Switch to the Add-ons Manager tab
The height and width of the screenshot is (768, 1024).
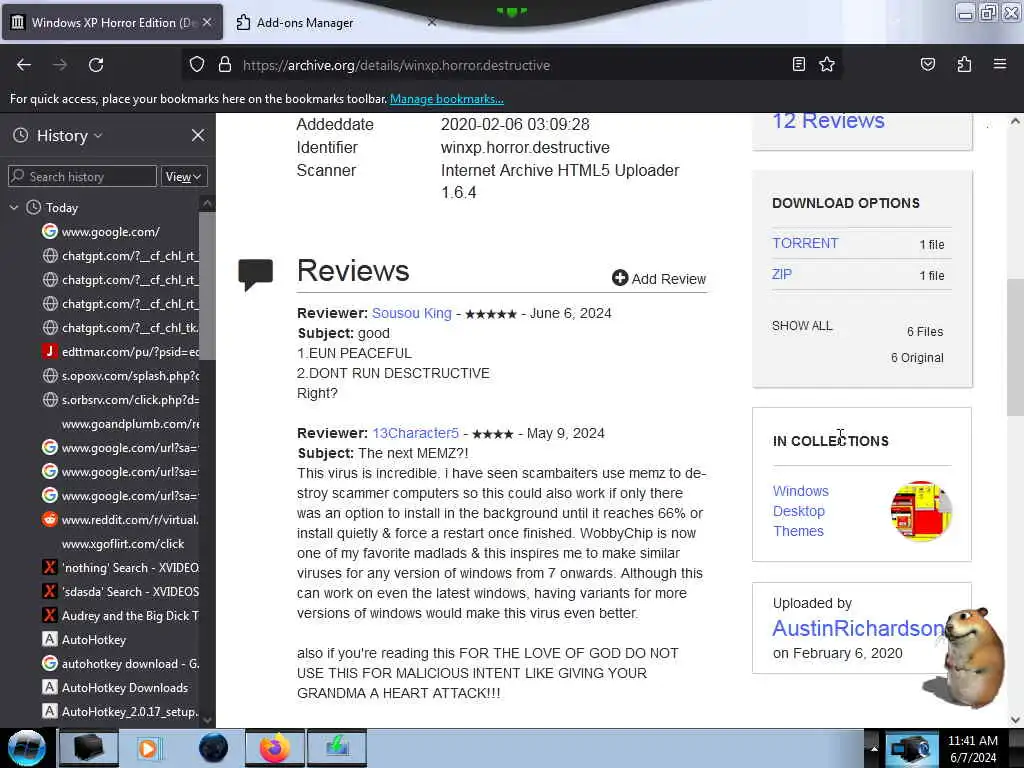(x=305, y=23)
